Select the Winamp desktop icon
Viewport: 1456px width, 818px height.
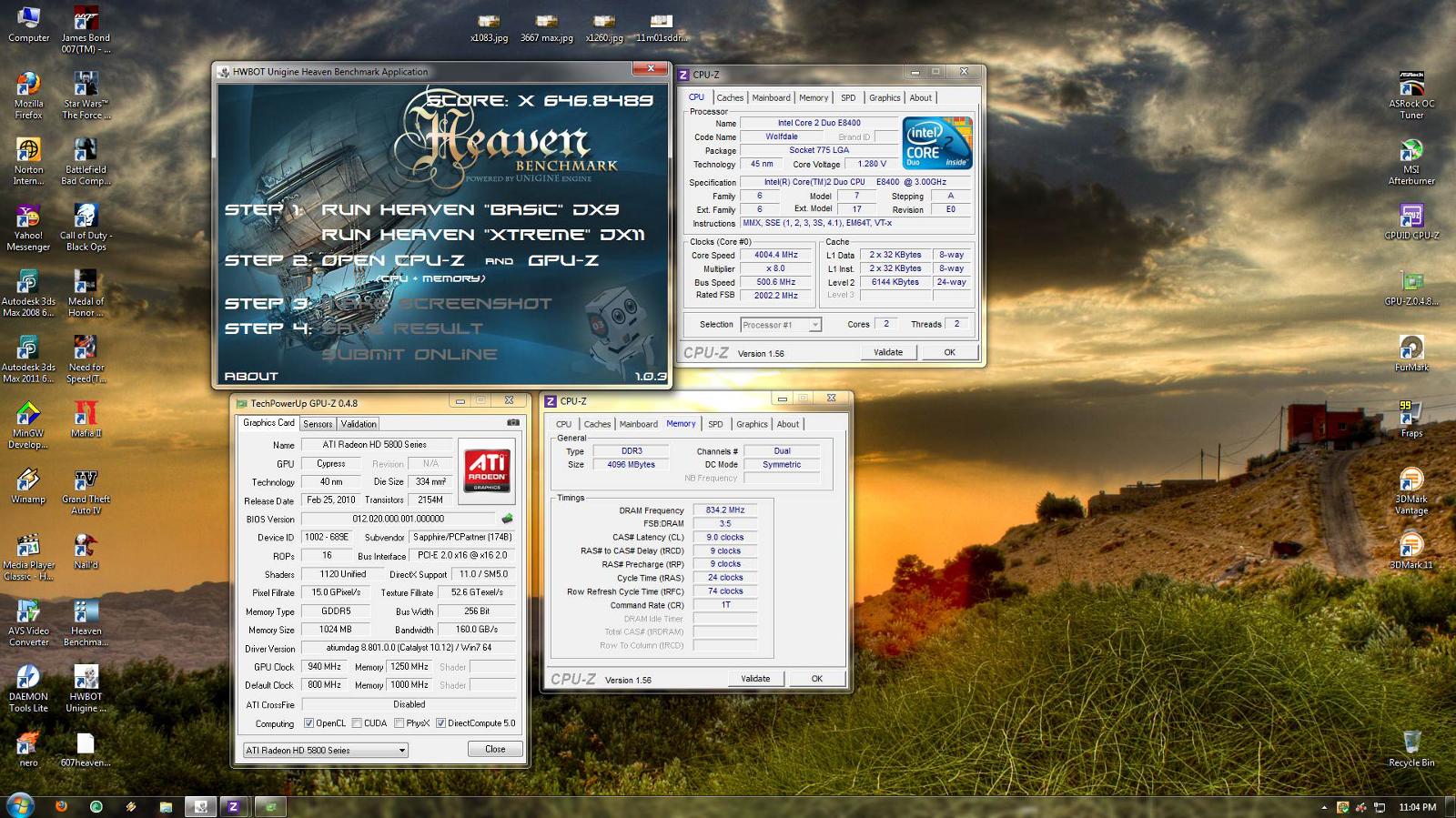click(28, 486)
